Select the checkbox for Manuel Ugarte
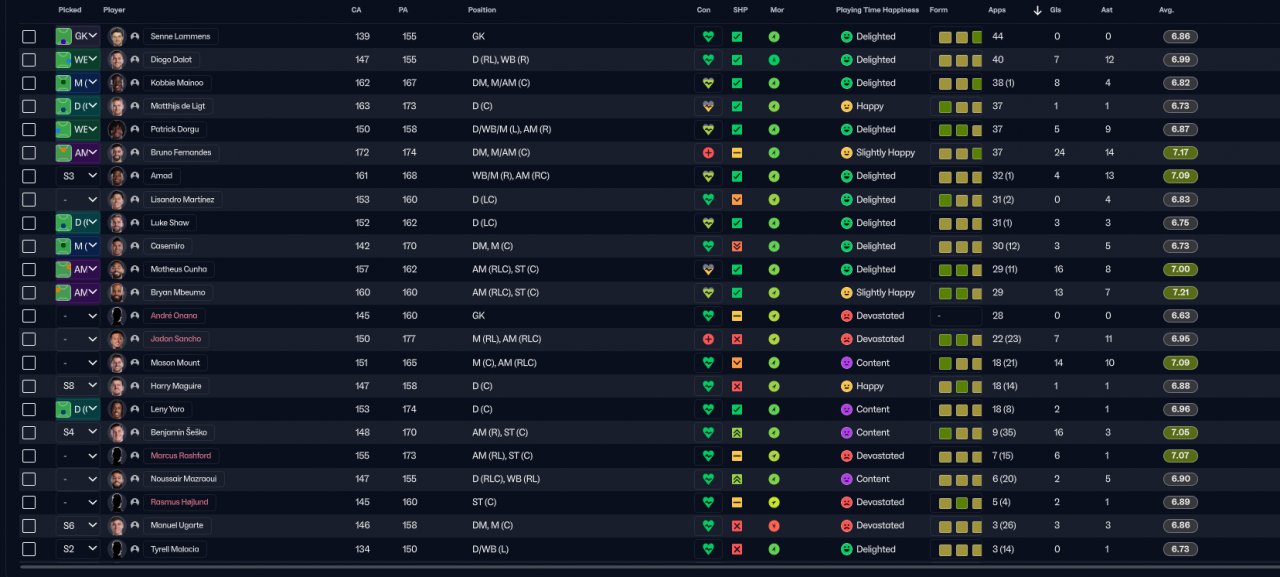The height and width of the screenshot is (577, 1280). [29, 525]
